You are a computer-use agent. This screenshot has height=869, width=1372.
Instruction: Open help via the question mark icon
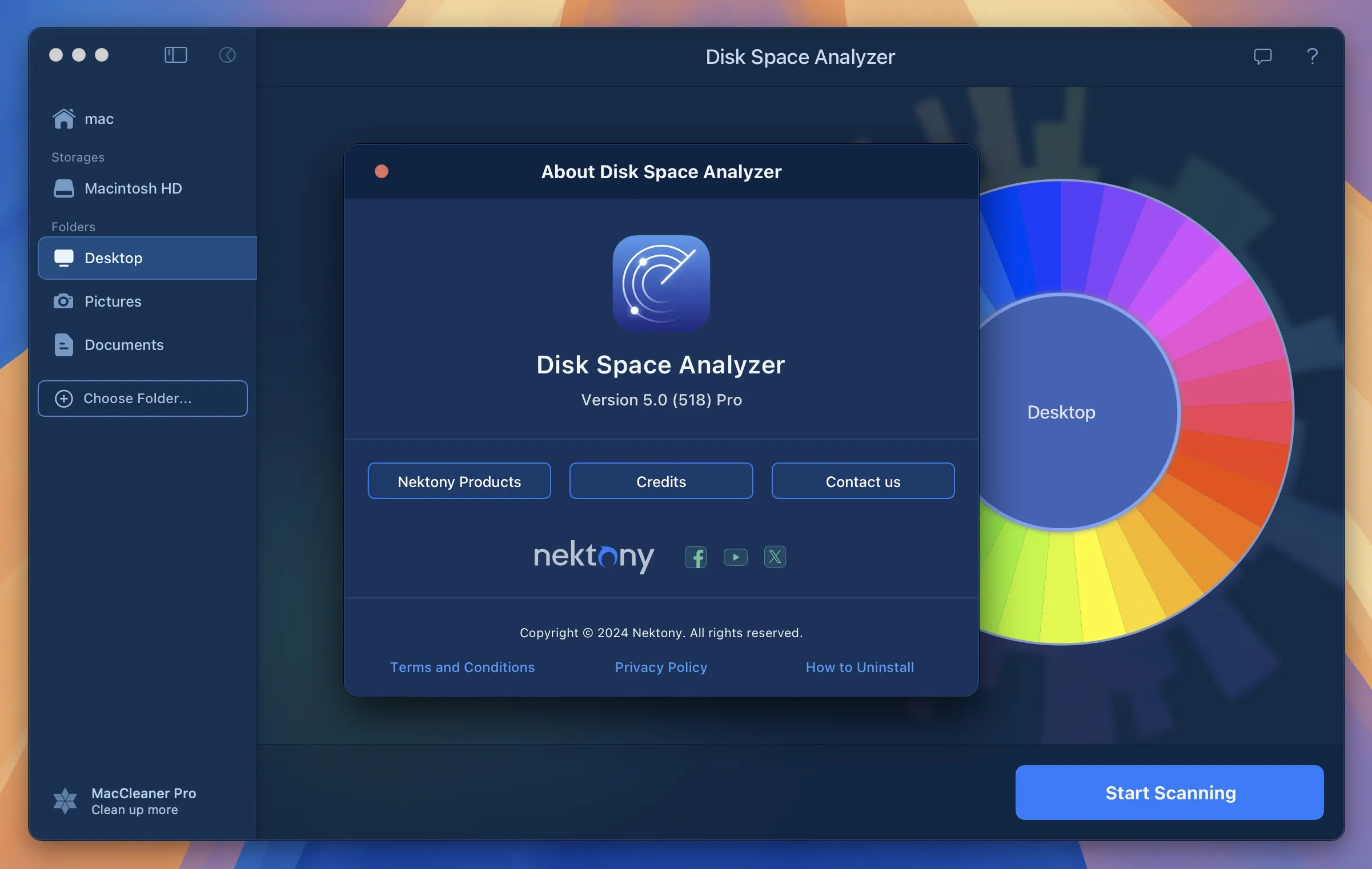tap(1312, 56)
